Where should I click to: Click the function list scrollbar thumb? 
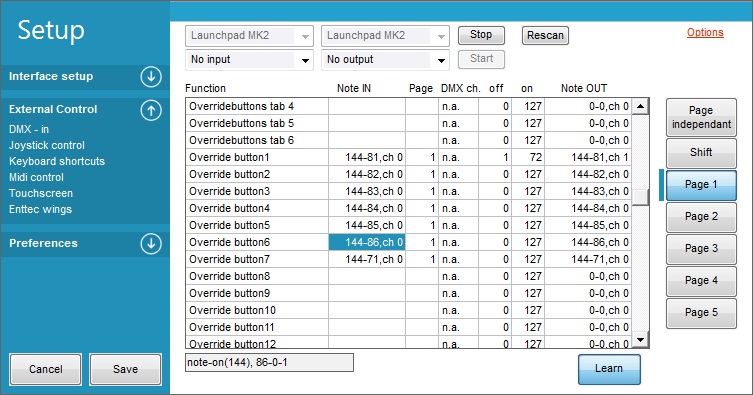(640, 197)
